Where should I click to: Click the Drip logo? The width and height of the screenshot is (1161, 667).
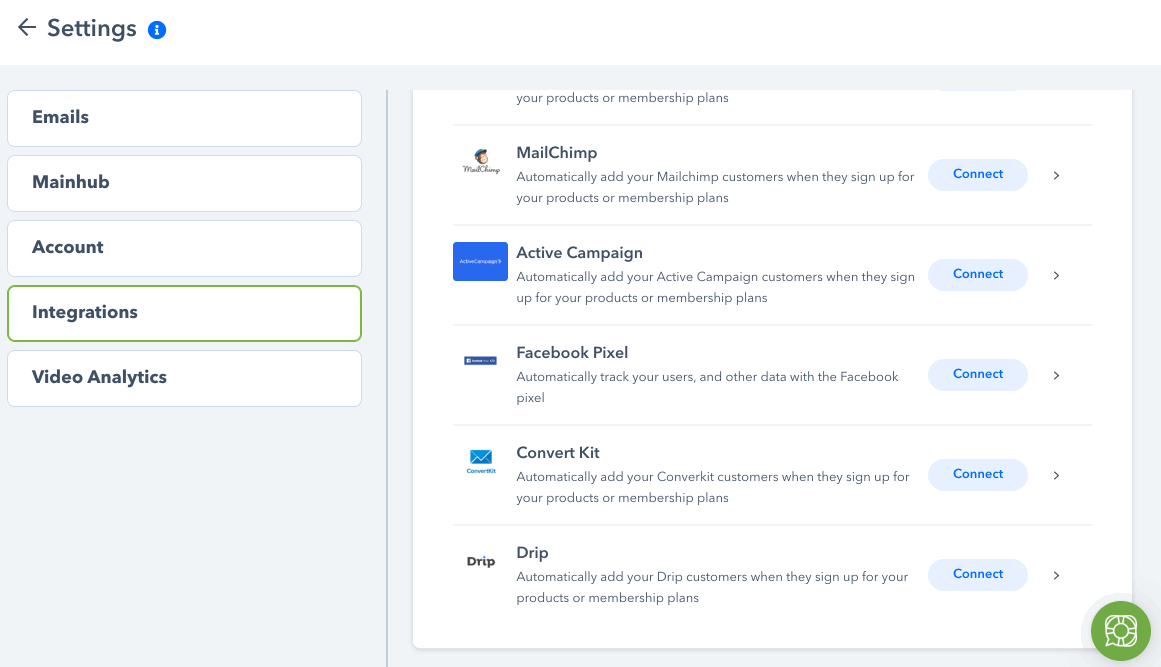(481, 561)
